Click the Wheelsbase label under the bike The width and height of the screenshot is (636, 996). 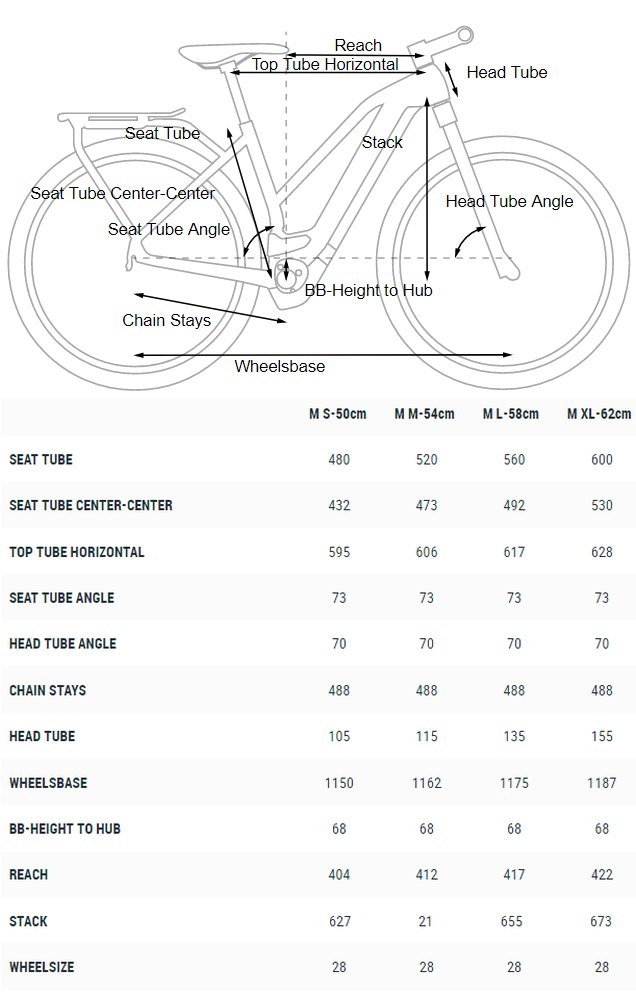pos(280,367)
